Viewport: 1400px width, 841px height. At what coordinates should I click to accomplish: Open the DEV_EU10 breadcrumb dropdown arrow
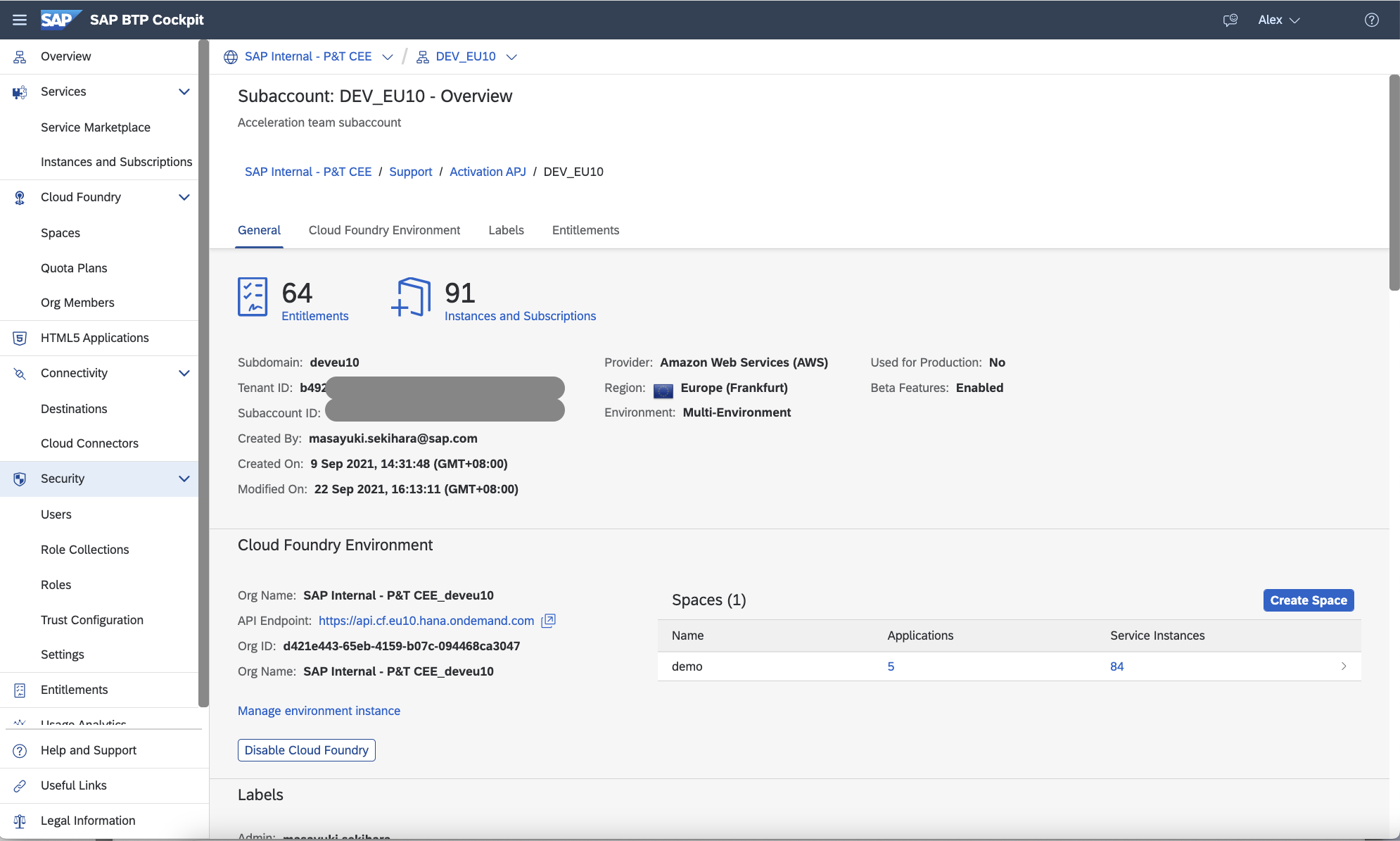point(511,57)
